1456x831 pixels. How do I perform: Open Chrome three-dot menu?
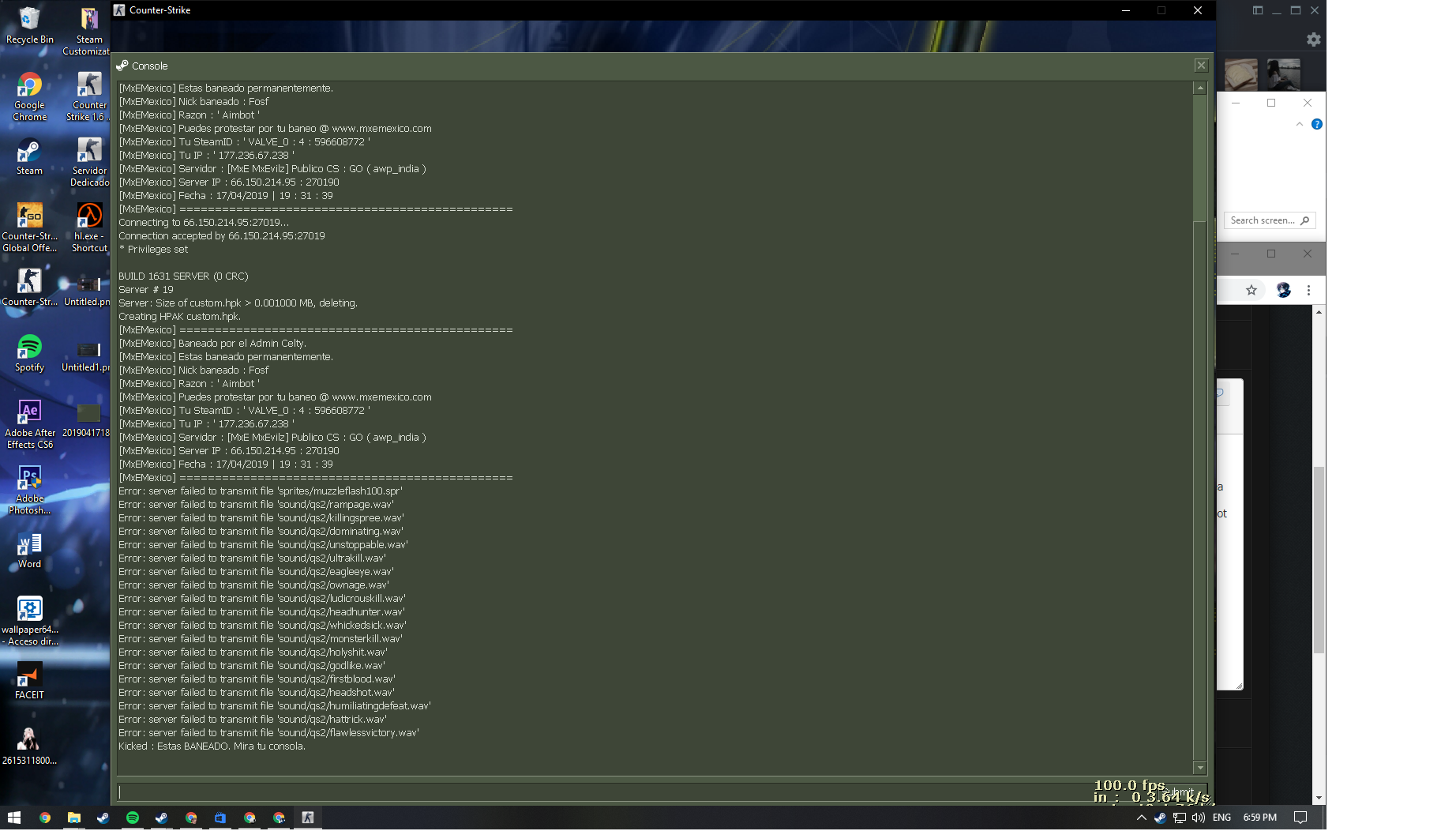[x=1308, y=290]
